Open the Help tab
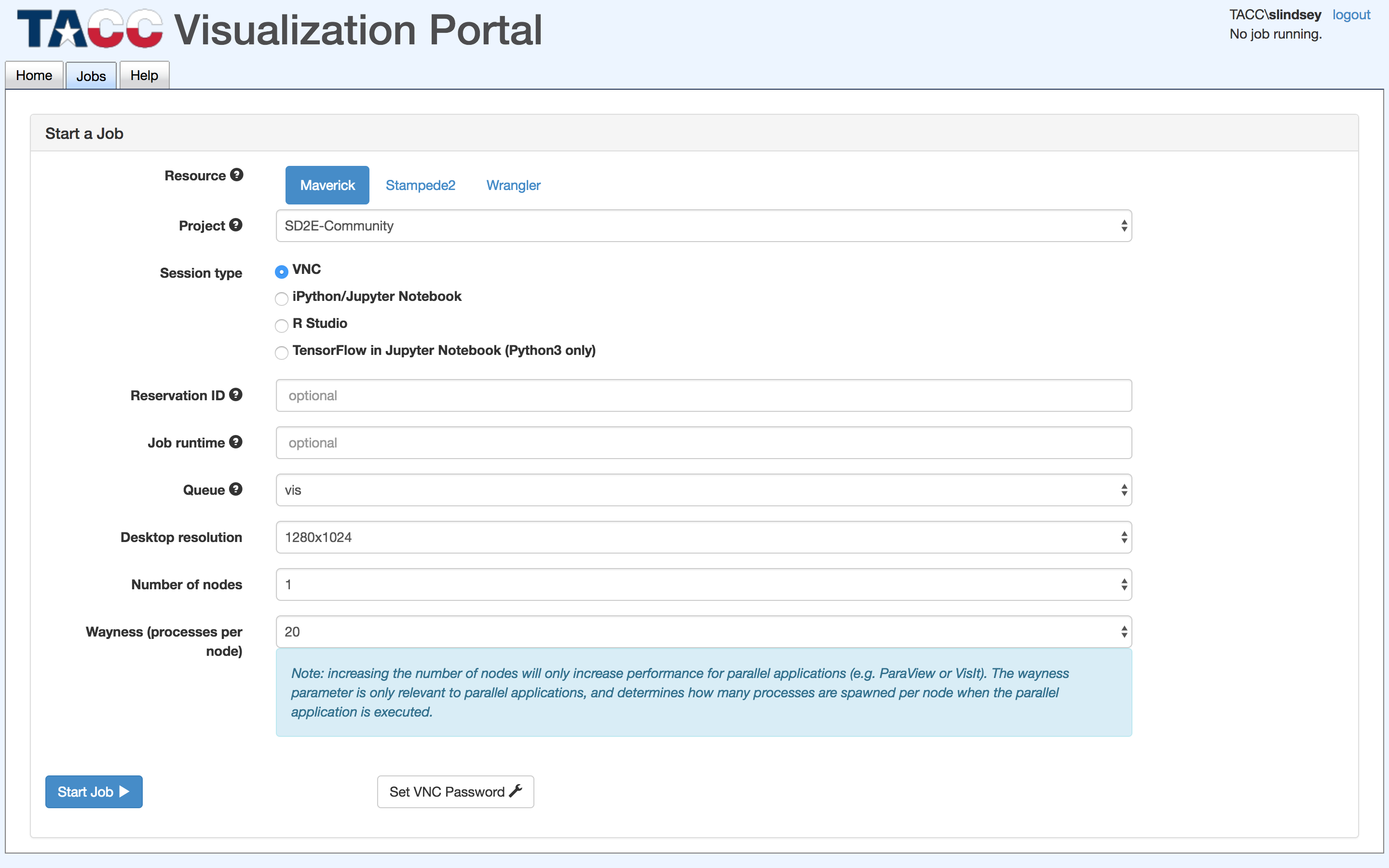Image resolution: width=1389 pixels, height=868 pixels. pos(144,75)
